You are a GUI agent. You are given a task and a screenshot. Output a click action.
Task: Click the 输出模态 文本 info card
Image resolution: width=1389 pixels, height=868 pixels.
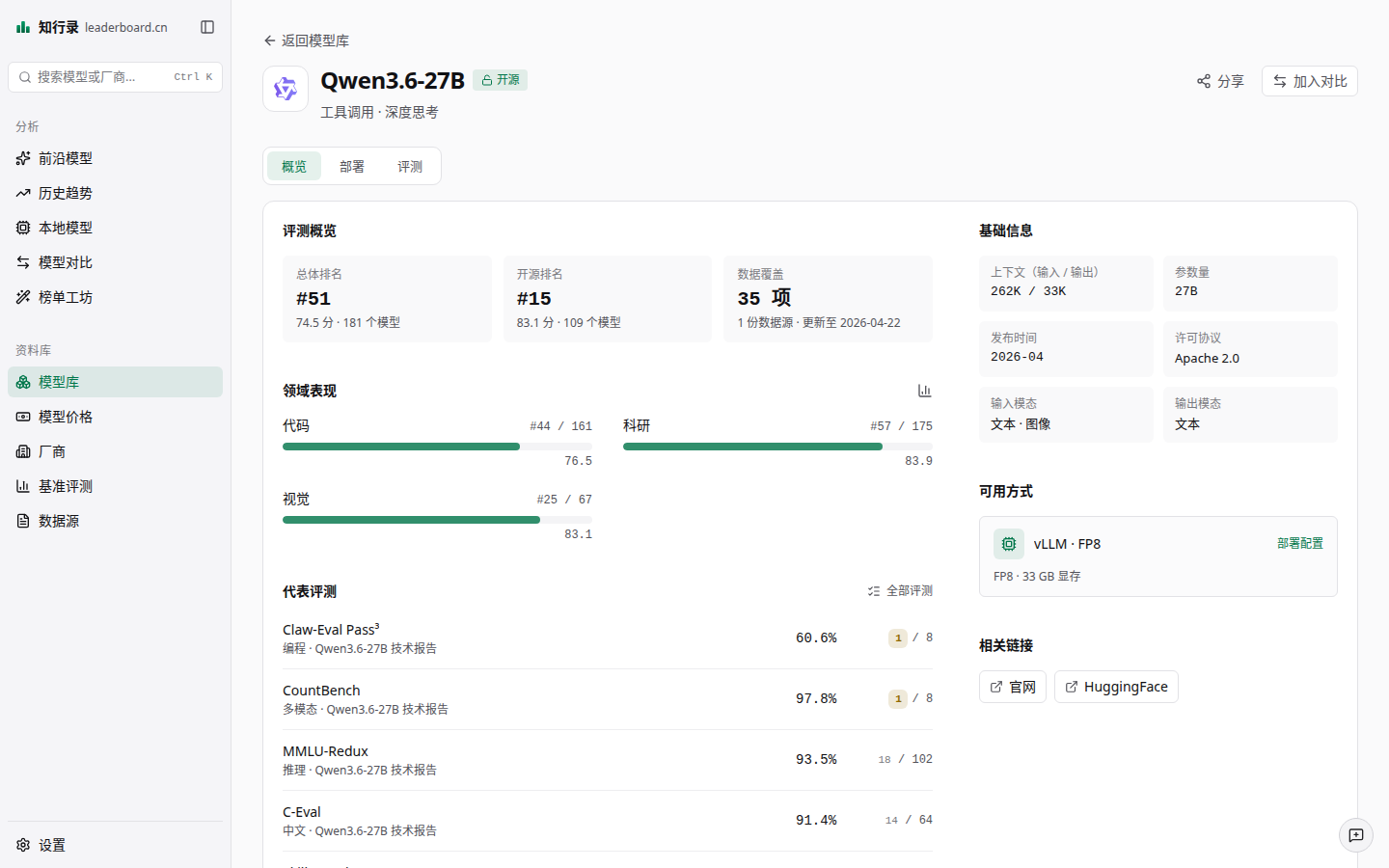[1250, 414]
